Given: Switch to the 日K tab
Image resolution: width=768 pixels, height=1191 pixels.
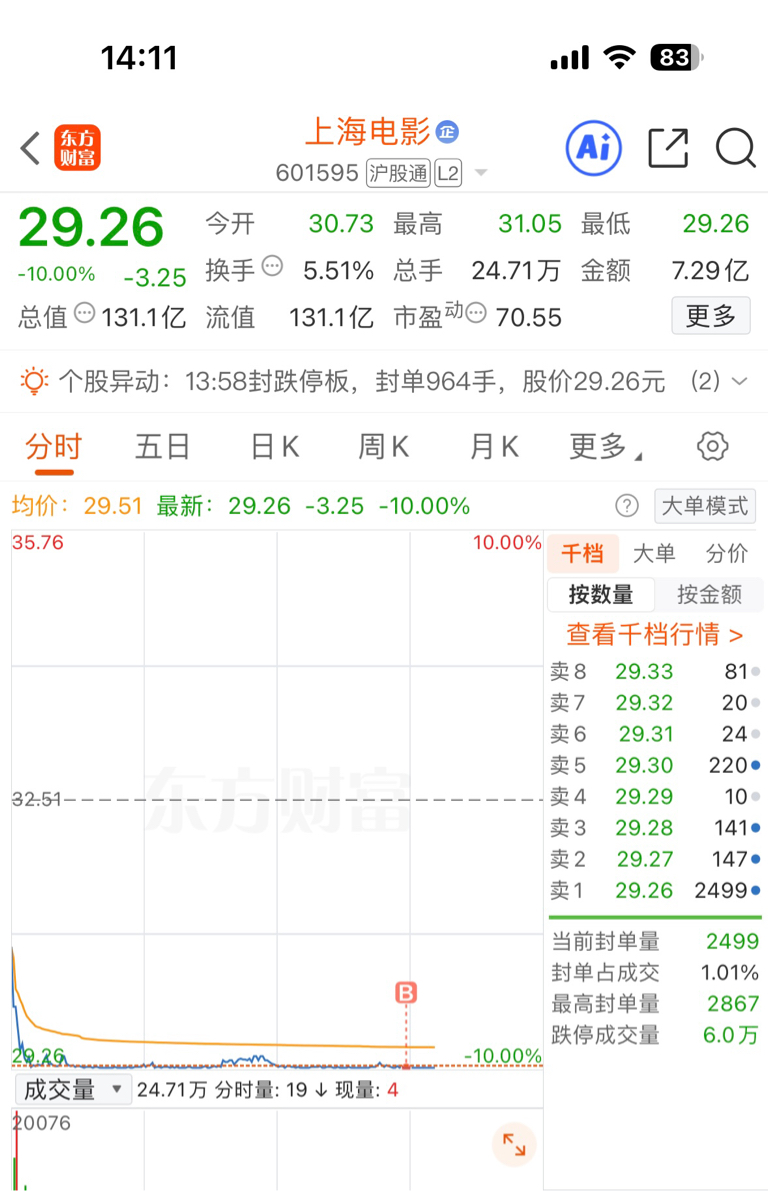Looking at the screenshot, I should pos(275,447).
